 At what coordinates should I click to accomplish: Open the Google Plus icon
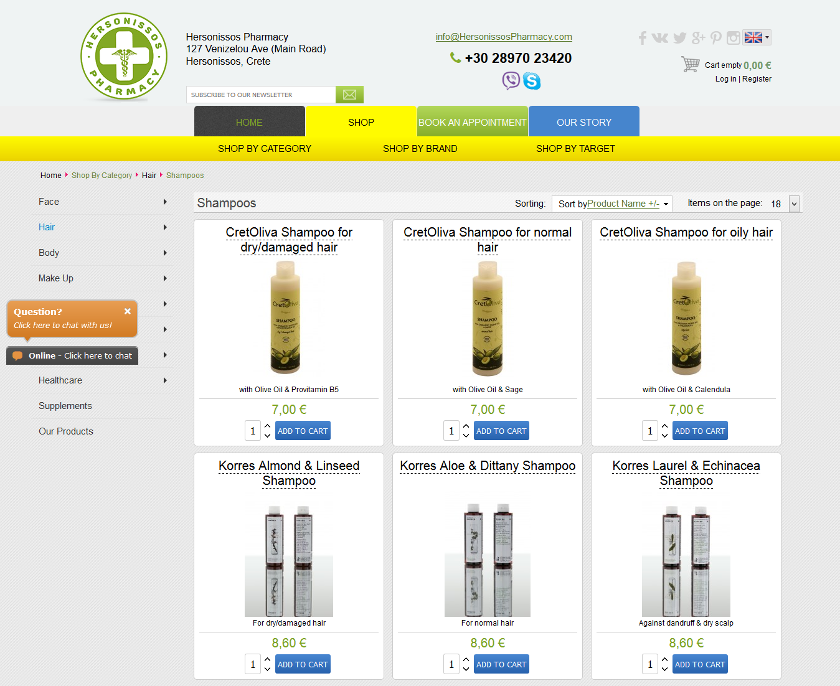coord(698,37)
